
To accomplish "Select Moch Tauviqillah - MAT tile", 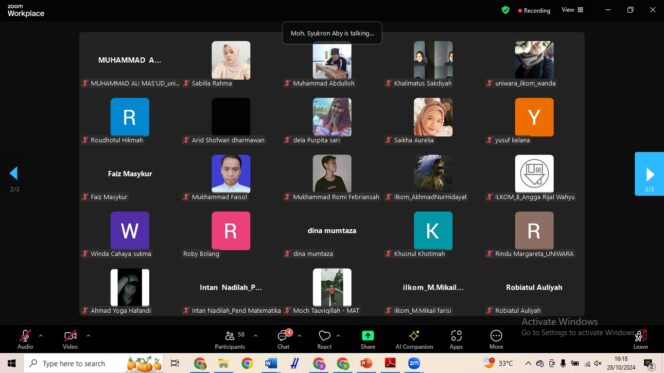I will tap(332, 287).
